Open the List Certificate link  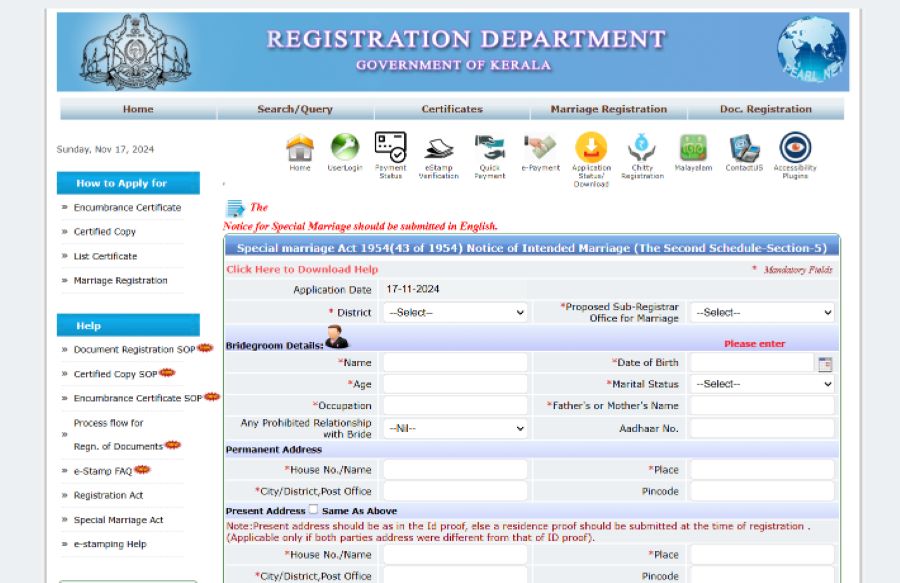(106, 256)
